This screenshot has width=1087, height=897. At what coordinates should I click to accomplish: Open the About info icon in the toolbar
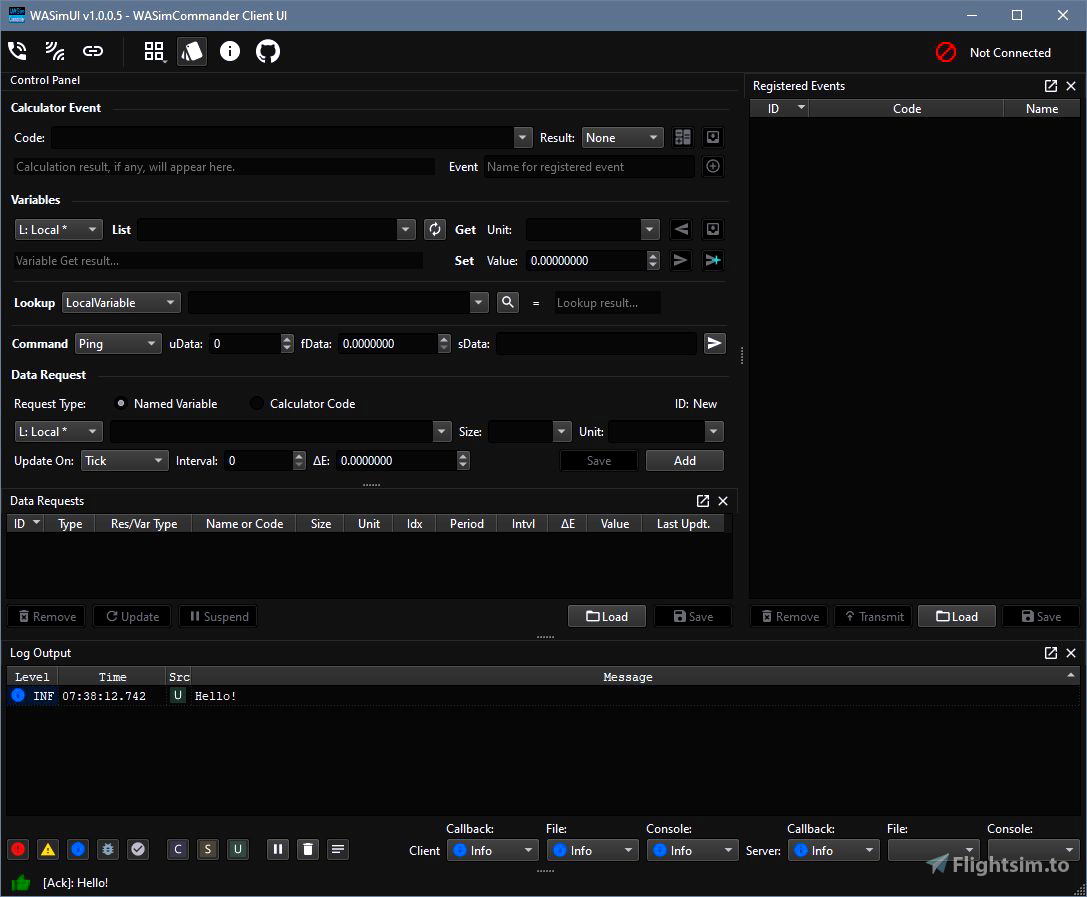pyautogui.click(x=230, y=51)
